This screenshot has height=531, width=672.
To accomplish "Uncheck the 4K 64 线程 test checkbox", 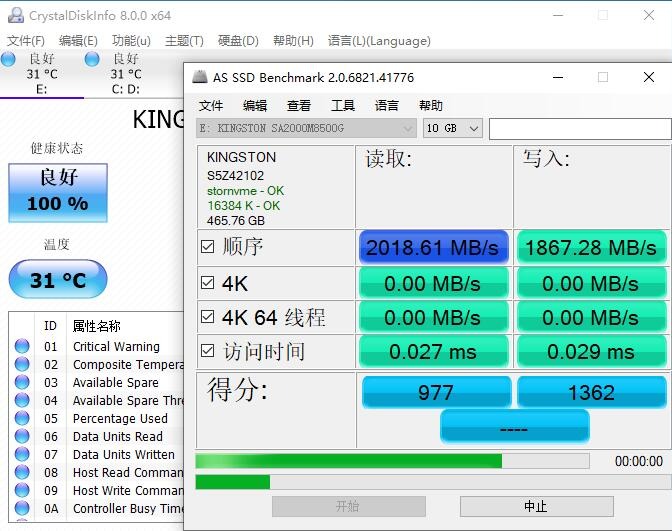I will click(x=207, y=316).
